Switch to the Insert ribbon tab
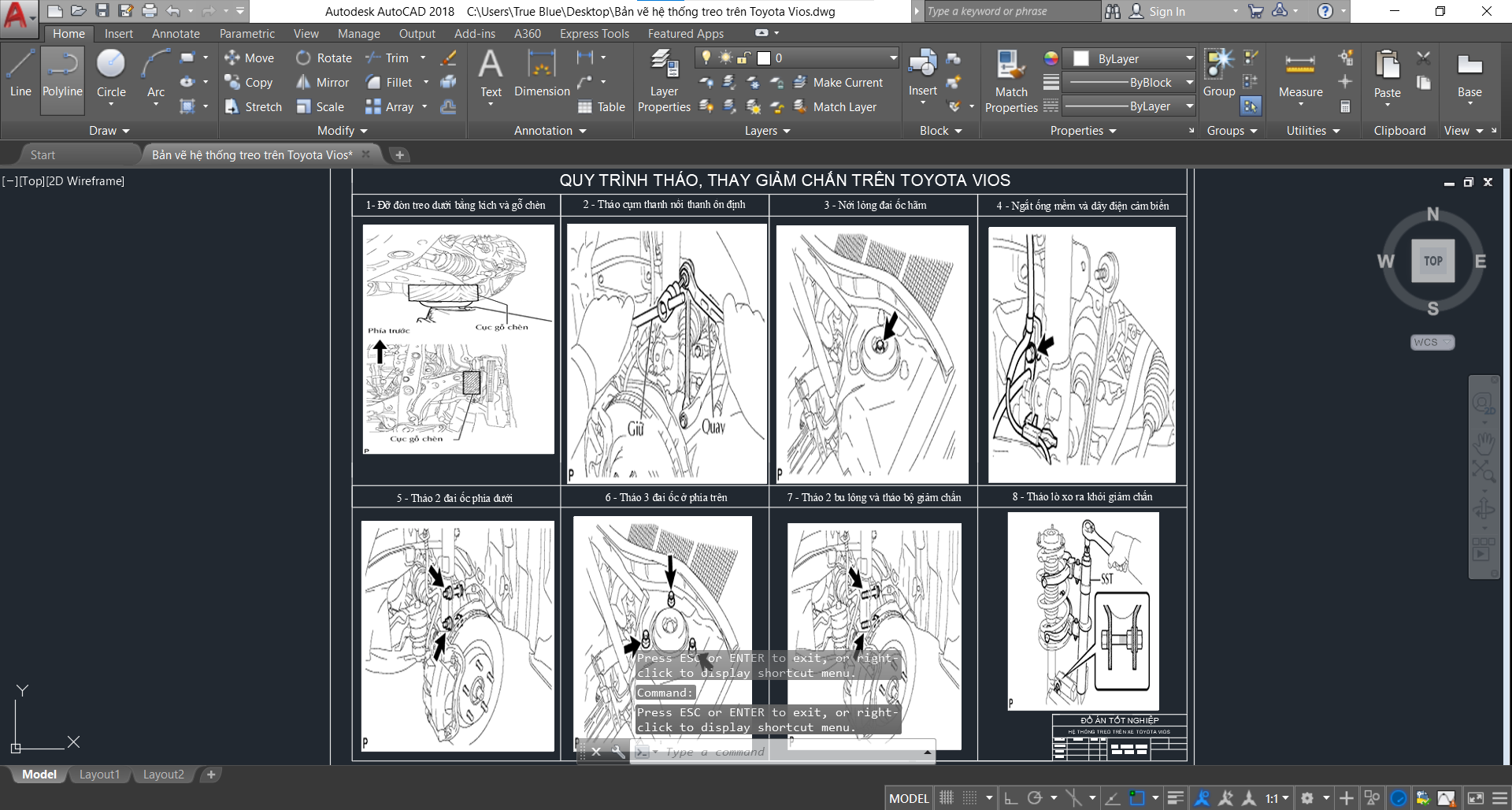 pos(119,34)
